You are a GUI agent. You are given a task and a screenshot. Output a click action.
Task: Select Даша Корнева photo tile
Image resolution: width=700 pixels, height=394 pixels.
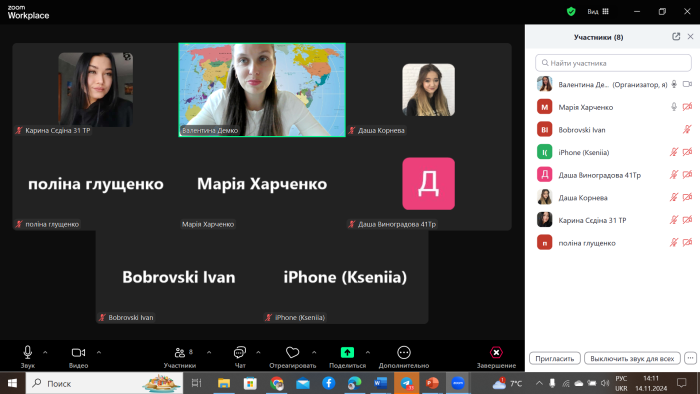pyautogui.click(x=429, y=90)
